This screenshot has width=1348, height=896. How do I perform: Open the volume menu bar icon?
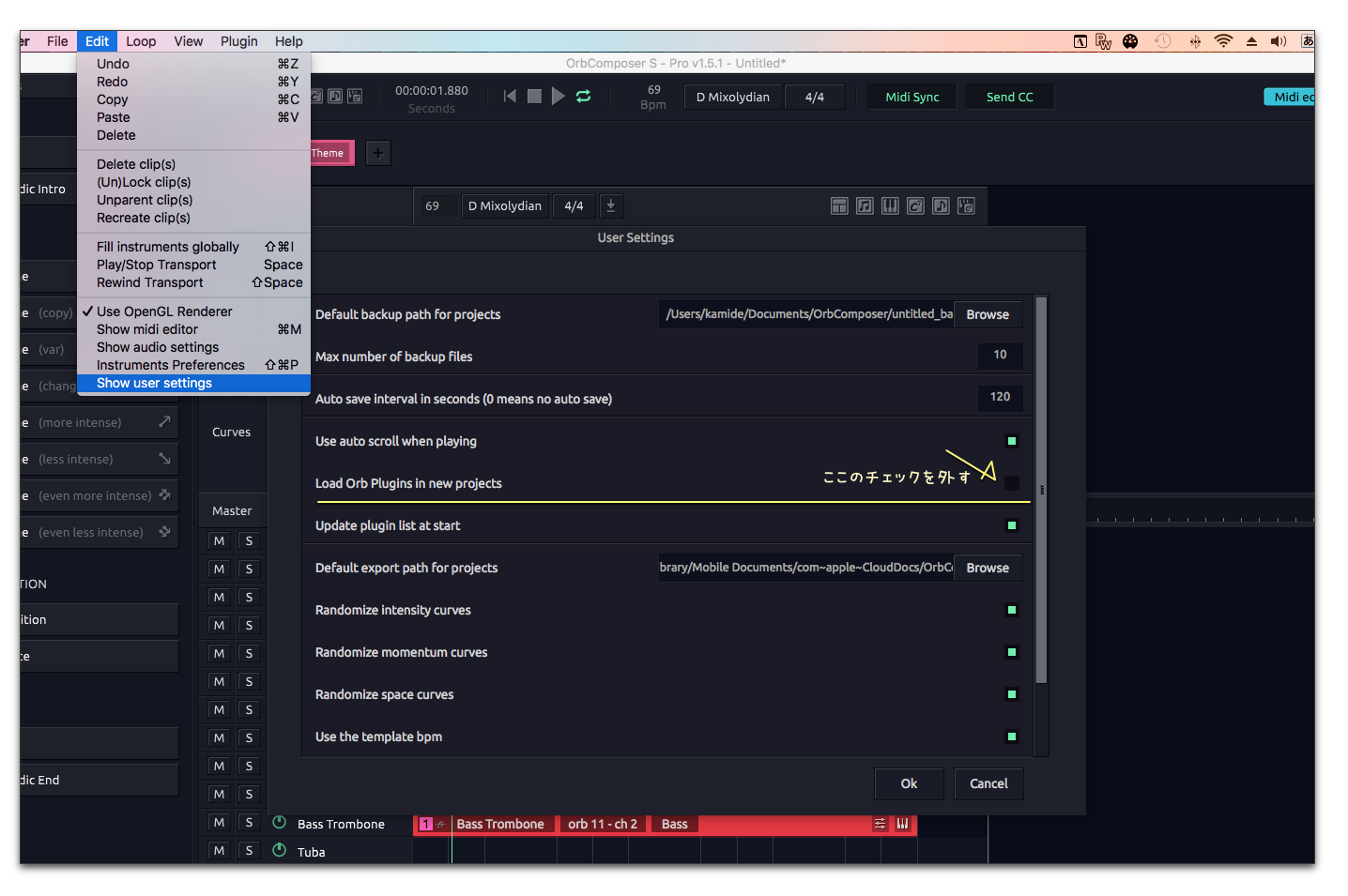[x=1279, y=41]
